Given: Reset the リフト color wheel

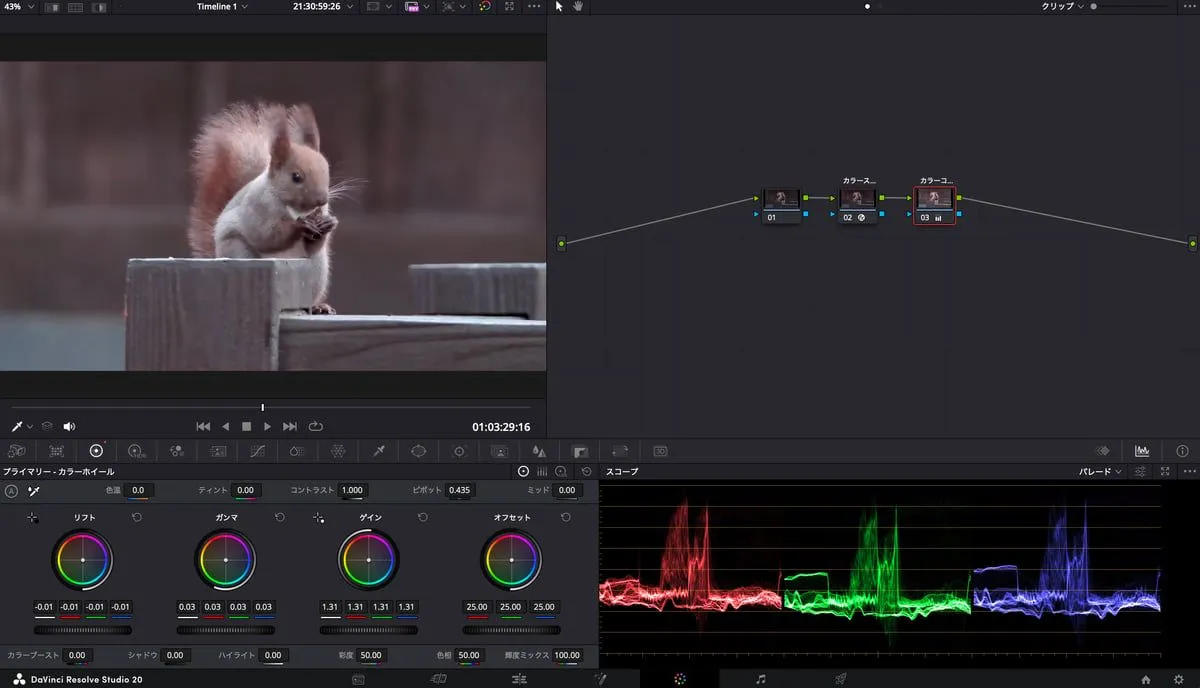Looking at the screenshot, I should pos(137,517).
